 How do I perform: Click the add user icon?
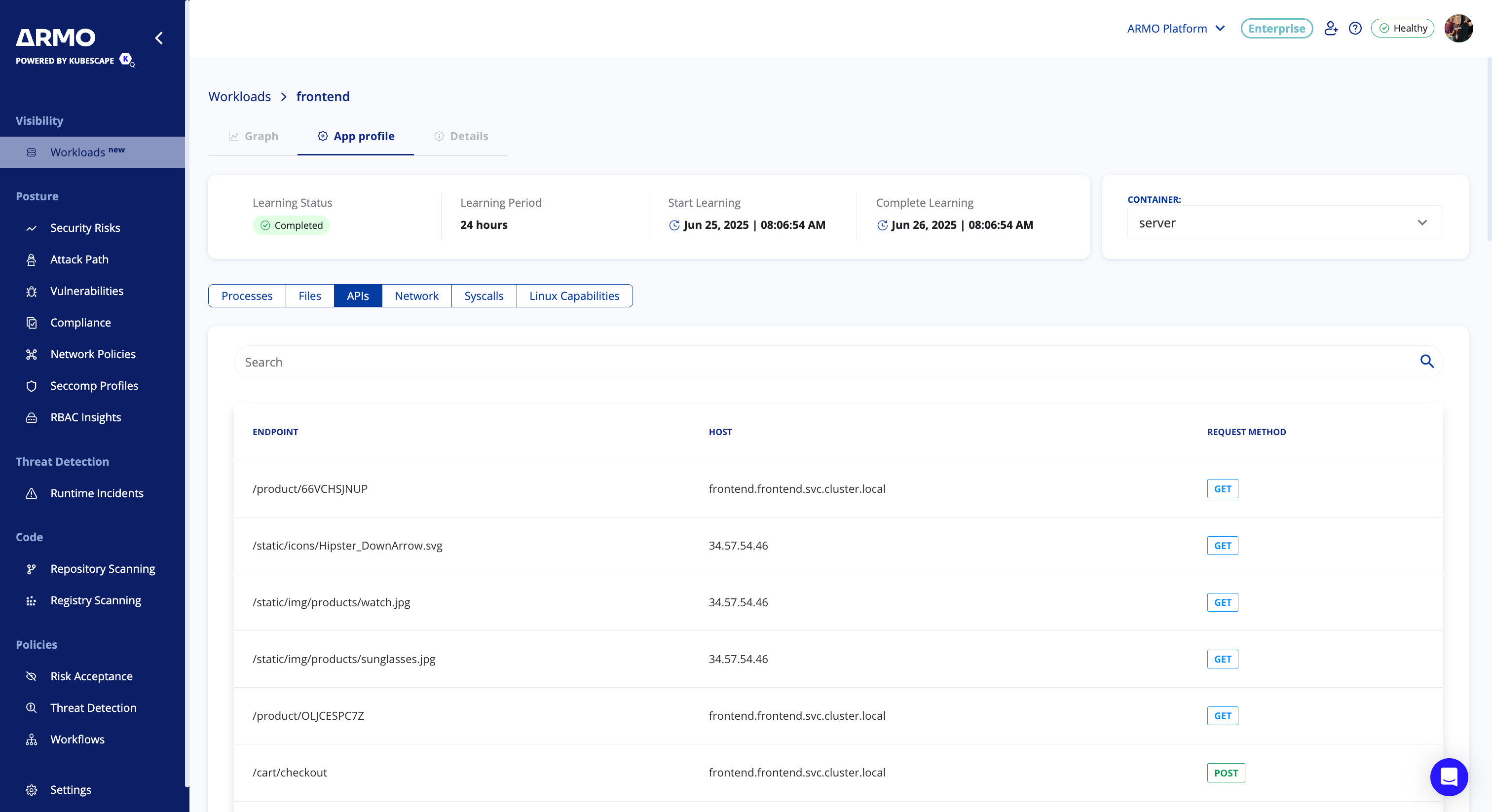(x=1330, y=29)
